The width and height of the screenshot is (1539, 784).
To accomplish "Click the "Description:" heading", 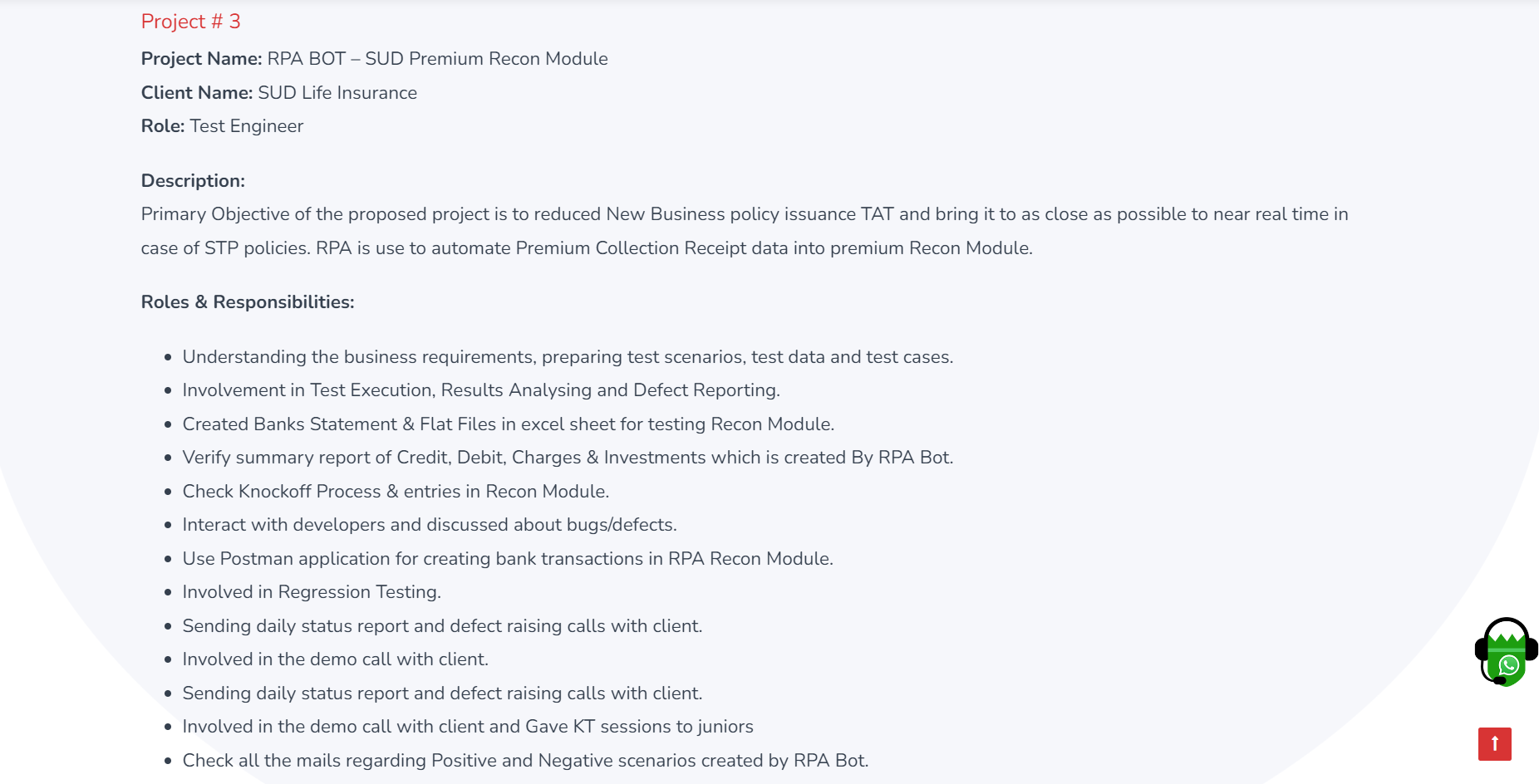I will coord(193,181).
